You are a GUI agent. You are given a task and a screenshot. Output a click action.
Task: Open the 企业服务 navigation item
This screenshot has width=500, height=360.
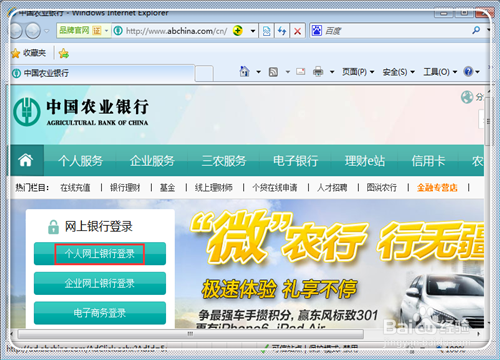click(152, 161)
